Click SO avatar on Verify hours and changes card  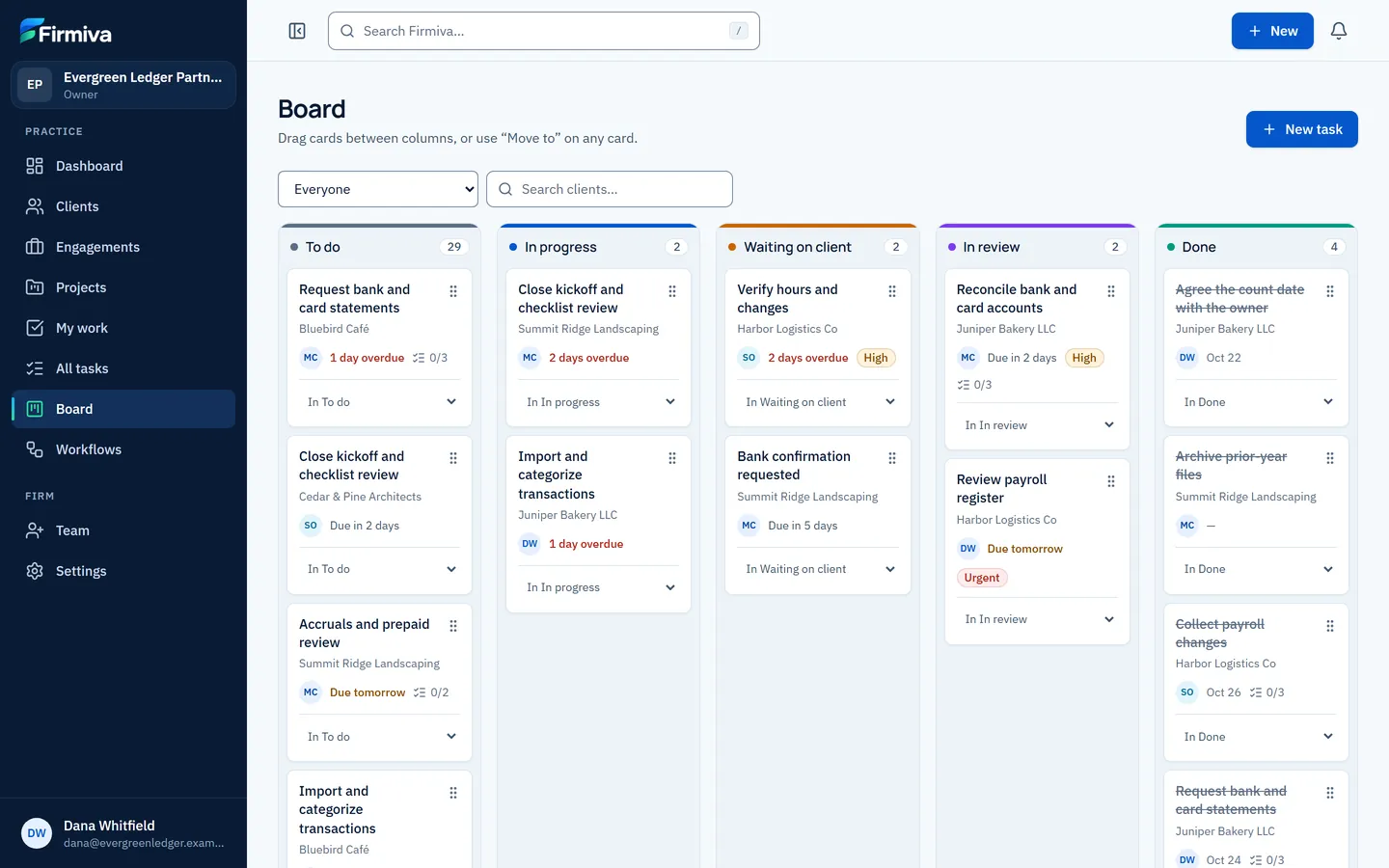(749, 358)
